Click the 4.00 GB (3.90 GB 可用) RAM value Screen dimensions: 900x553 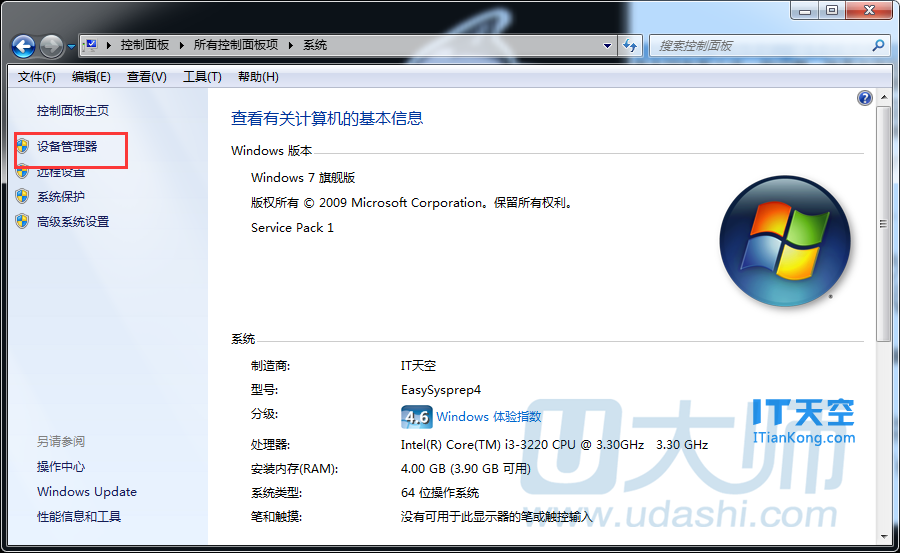pos(465,469)
